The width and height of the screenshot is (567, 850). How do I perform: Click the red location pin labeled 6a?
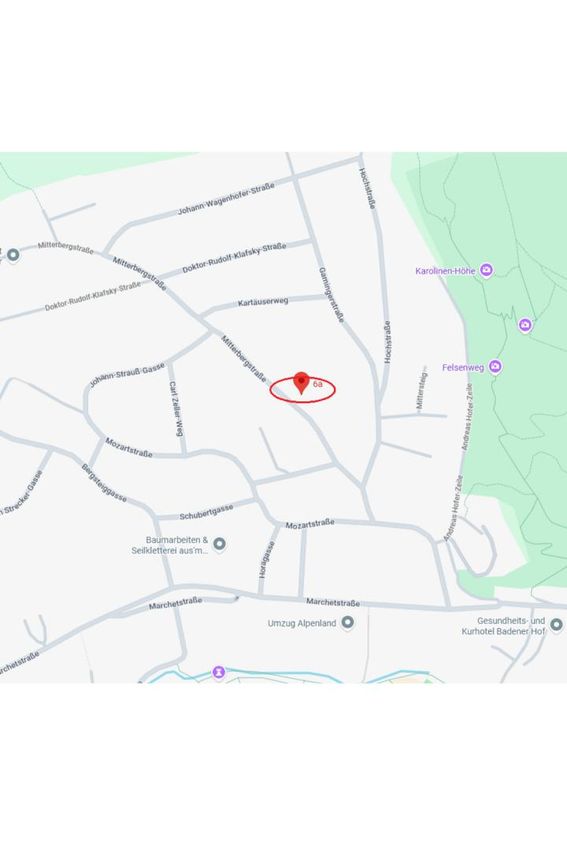tap(301, 383)
